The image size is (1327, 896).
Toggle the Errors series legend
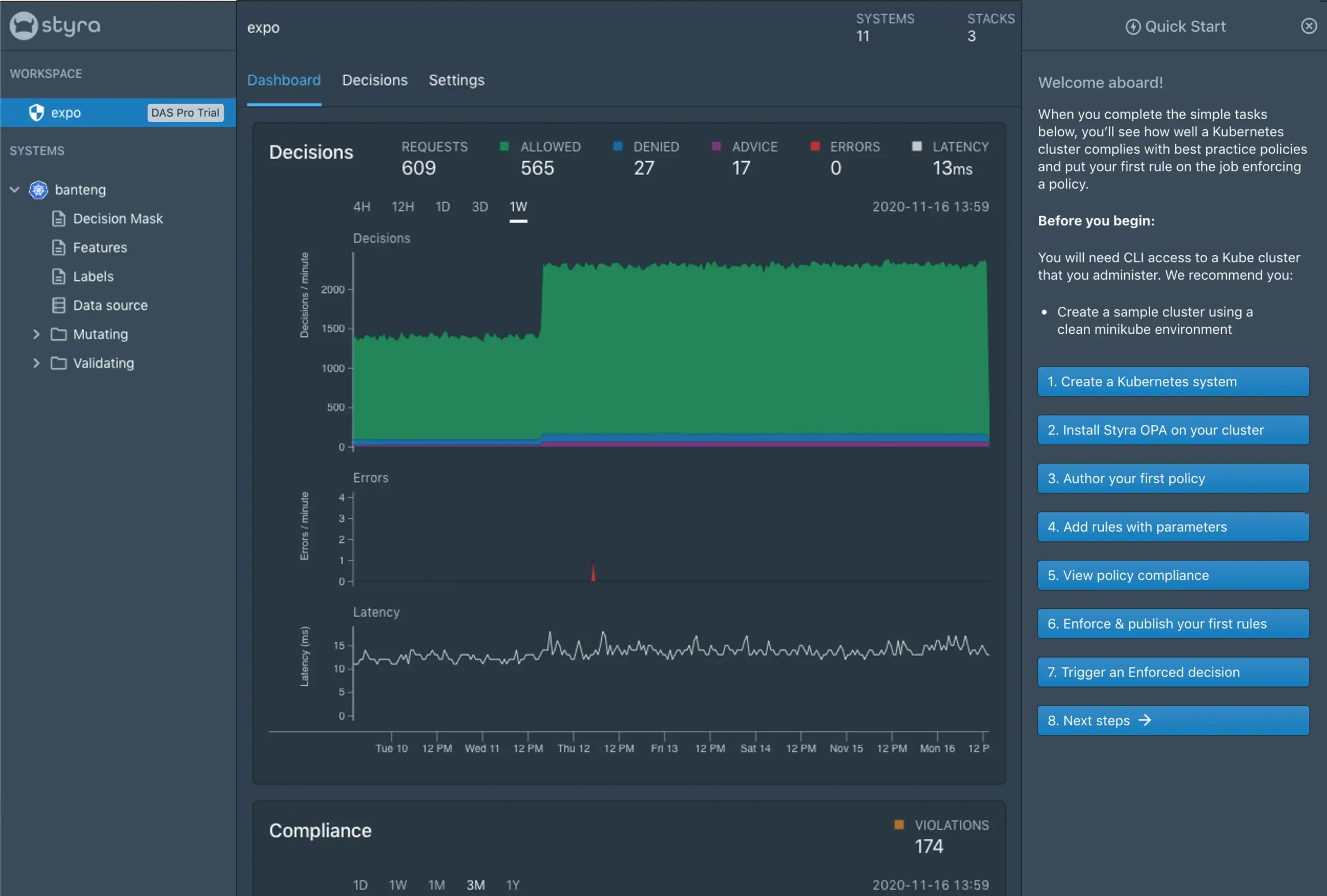(815, 147)
